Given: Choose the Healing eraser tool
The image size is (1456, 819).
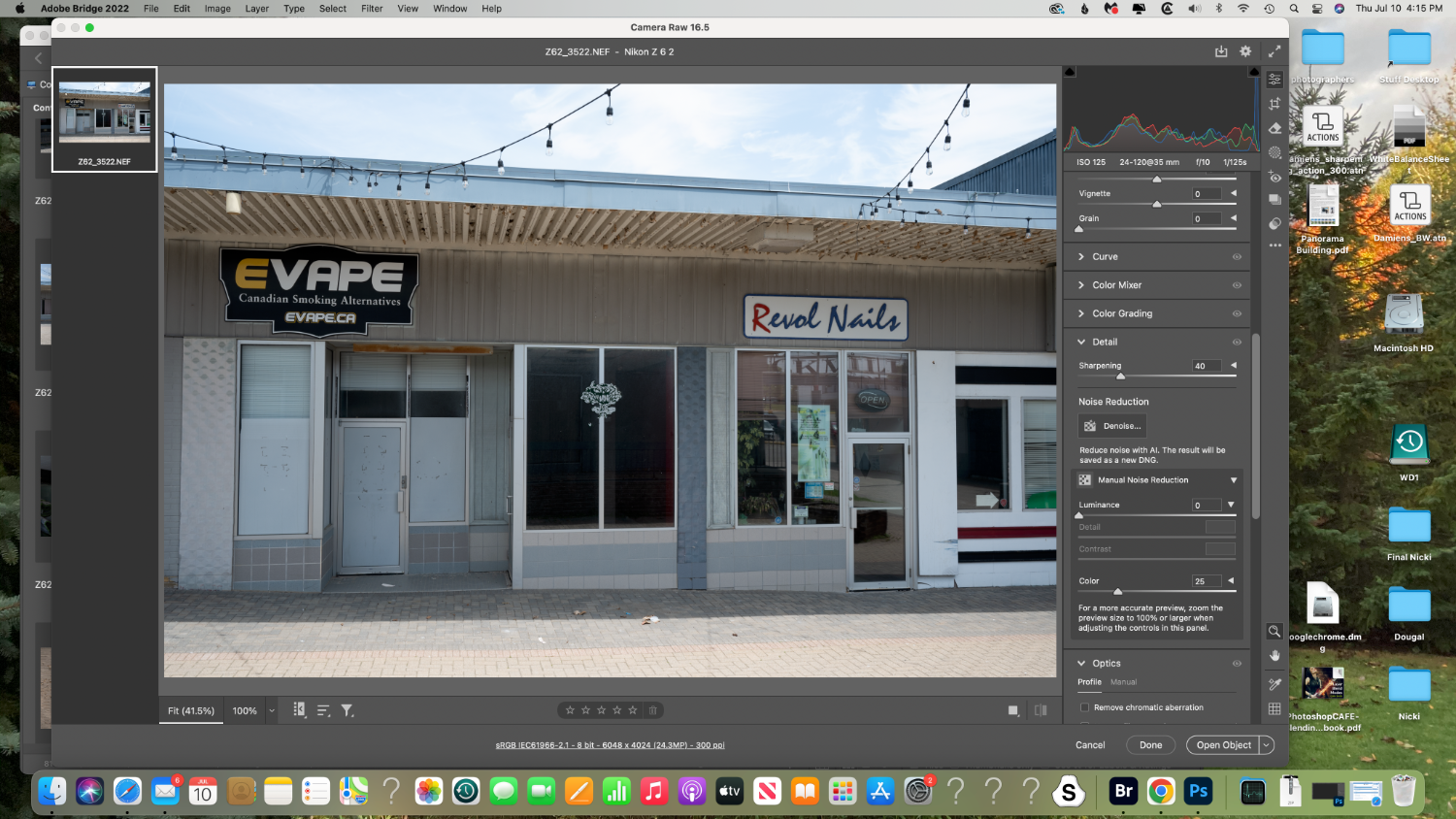Looking at the screenshot, I should click(x=1274, y=128).
